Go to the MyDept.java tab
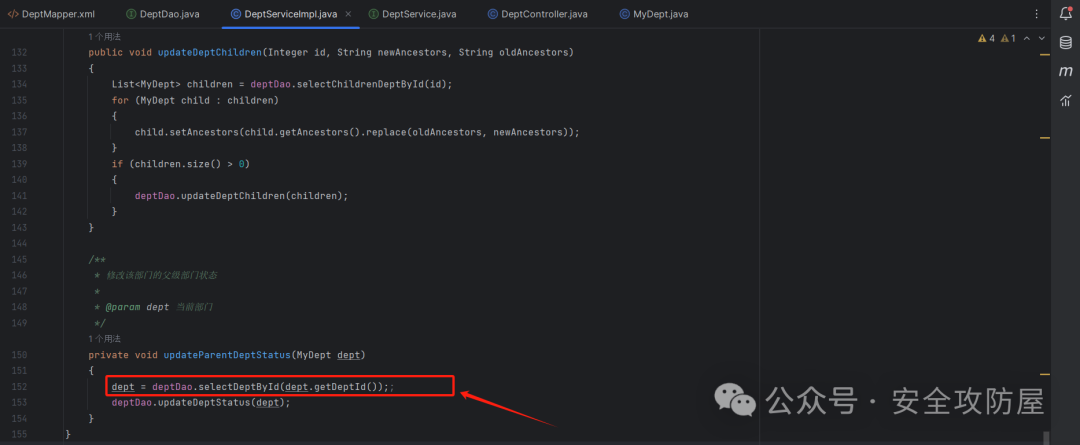Image resolution: width=1080 pixels, height=445 pixels. pos(653,14)
